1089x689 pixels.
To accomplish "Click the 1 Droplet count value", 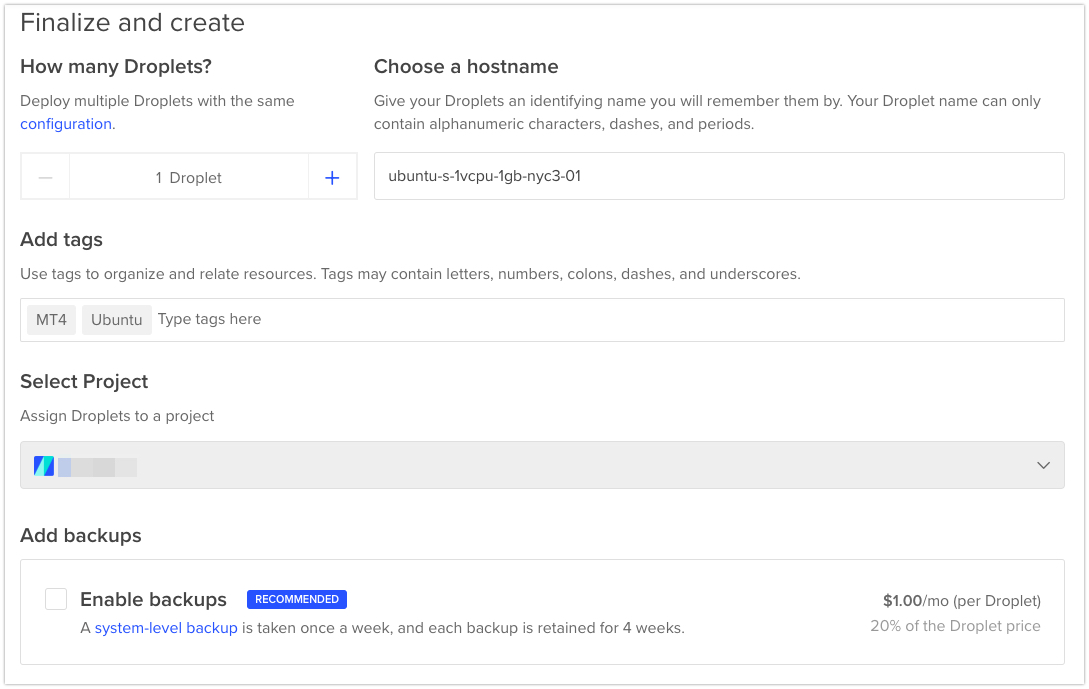I will pos(189,178).
